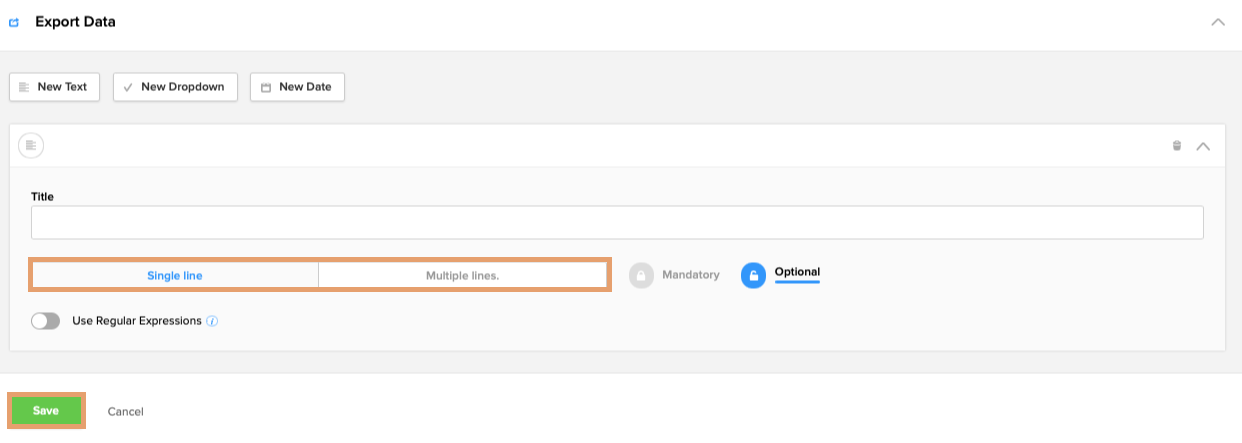Image resolution: width=1242 pixels, height=443 pixels.
Task: Click the grey Mandatory lock icon
Action: tap(641, 275)
